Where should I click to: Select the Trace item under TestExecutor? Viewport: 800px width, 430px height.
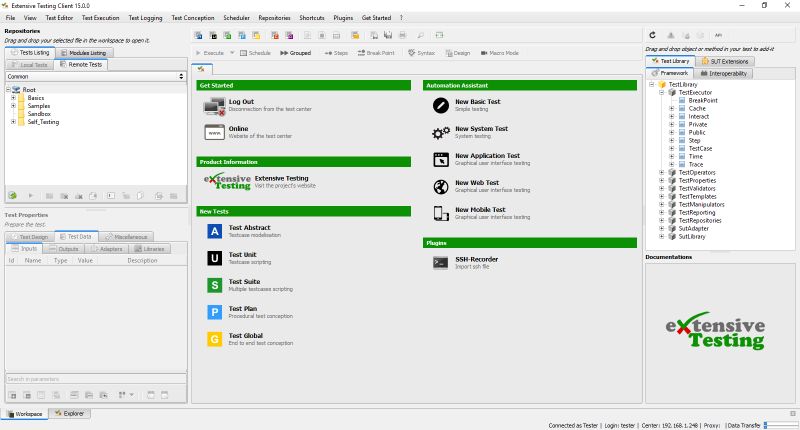pos(695,164)
